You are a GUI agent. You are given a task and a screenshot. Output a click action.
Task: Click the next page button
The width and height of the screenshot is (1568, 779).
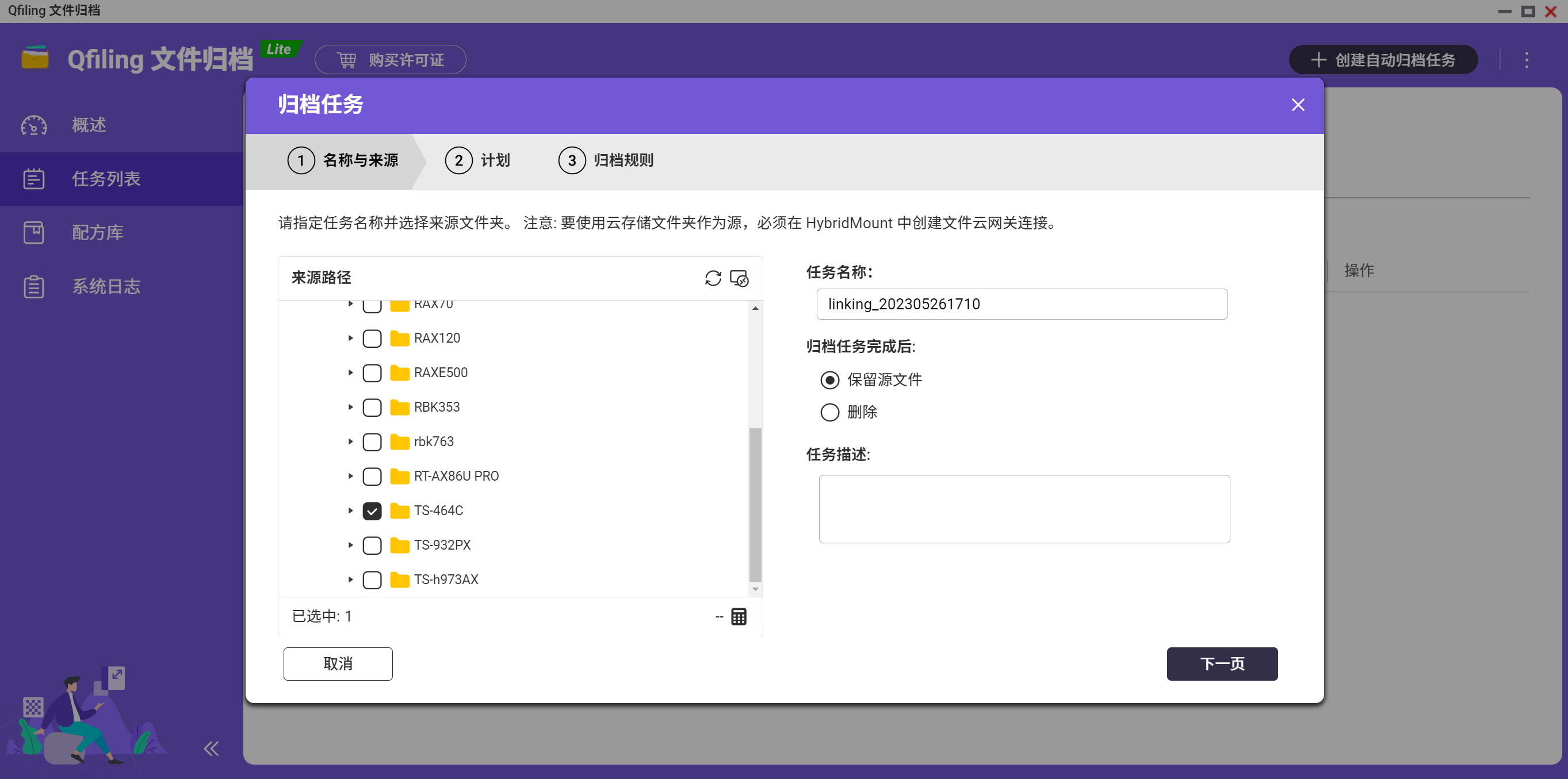pos(1222,663)
